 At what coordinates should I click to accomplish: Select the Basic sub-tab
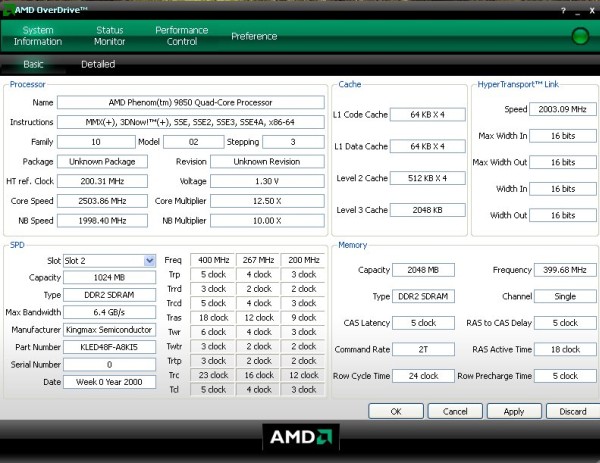[x=33, y=64]
